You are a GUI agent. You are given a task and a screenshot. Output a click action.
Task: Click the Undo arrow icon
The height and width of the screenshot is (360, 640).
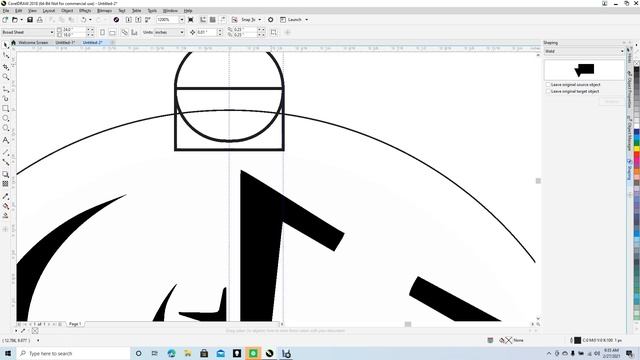pyautogui.click(x=83, y=20)
